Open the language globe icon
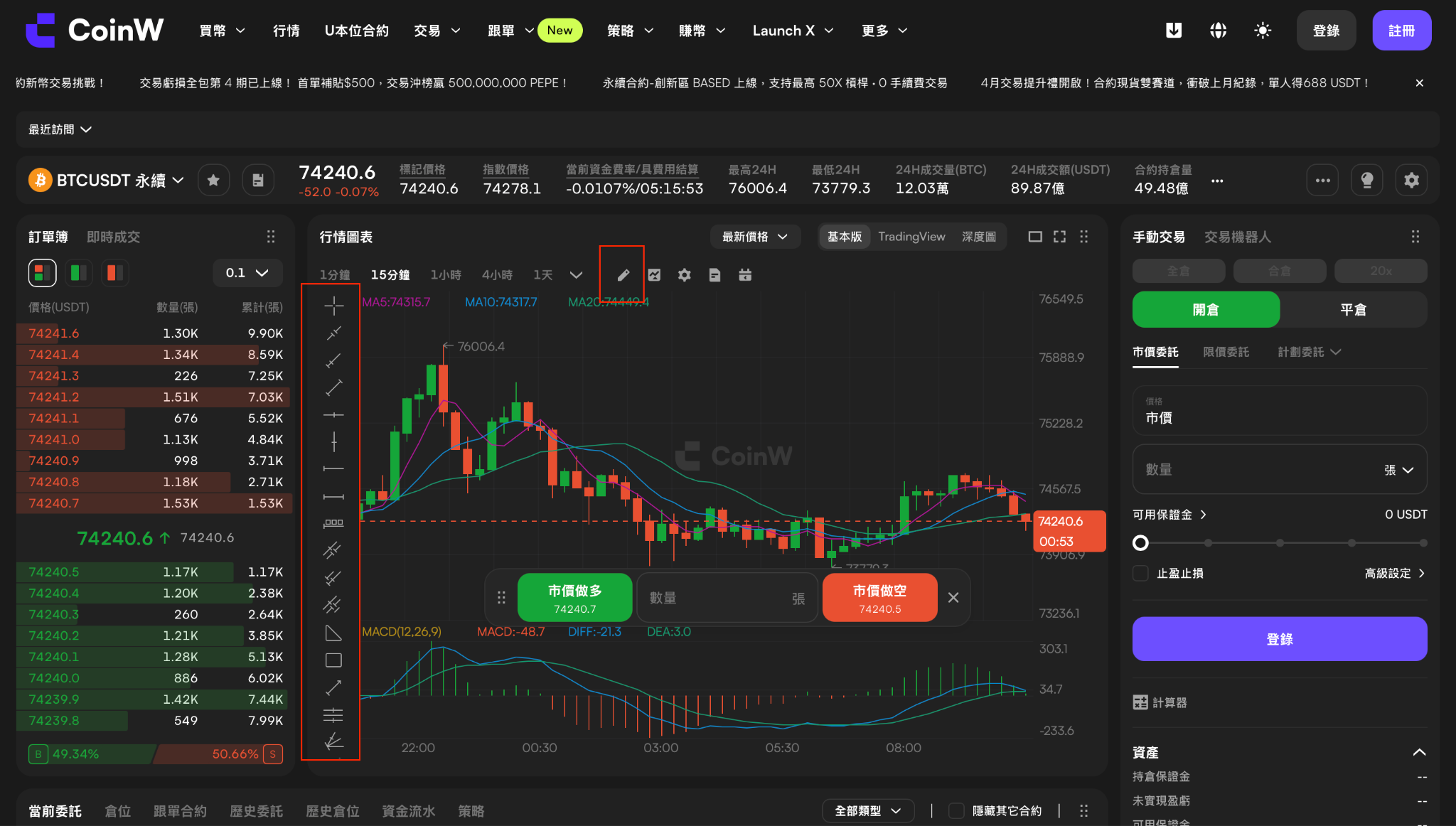 [1218, 30]
